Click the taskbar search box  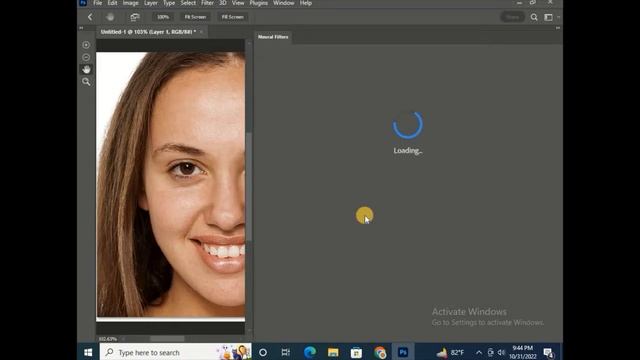point(176,352)
